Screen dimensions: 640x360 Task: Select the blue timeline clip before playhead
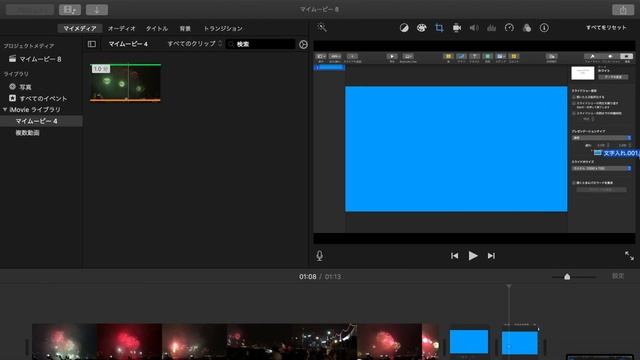[x=469, y=342]
